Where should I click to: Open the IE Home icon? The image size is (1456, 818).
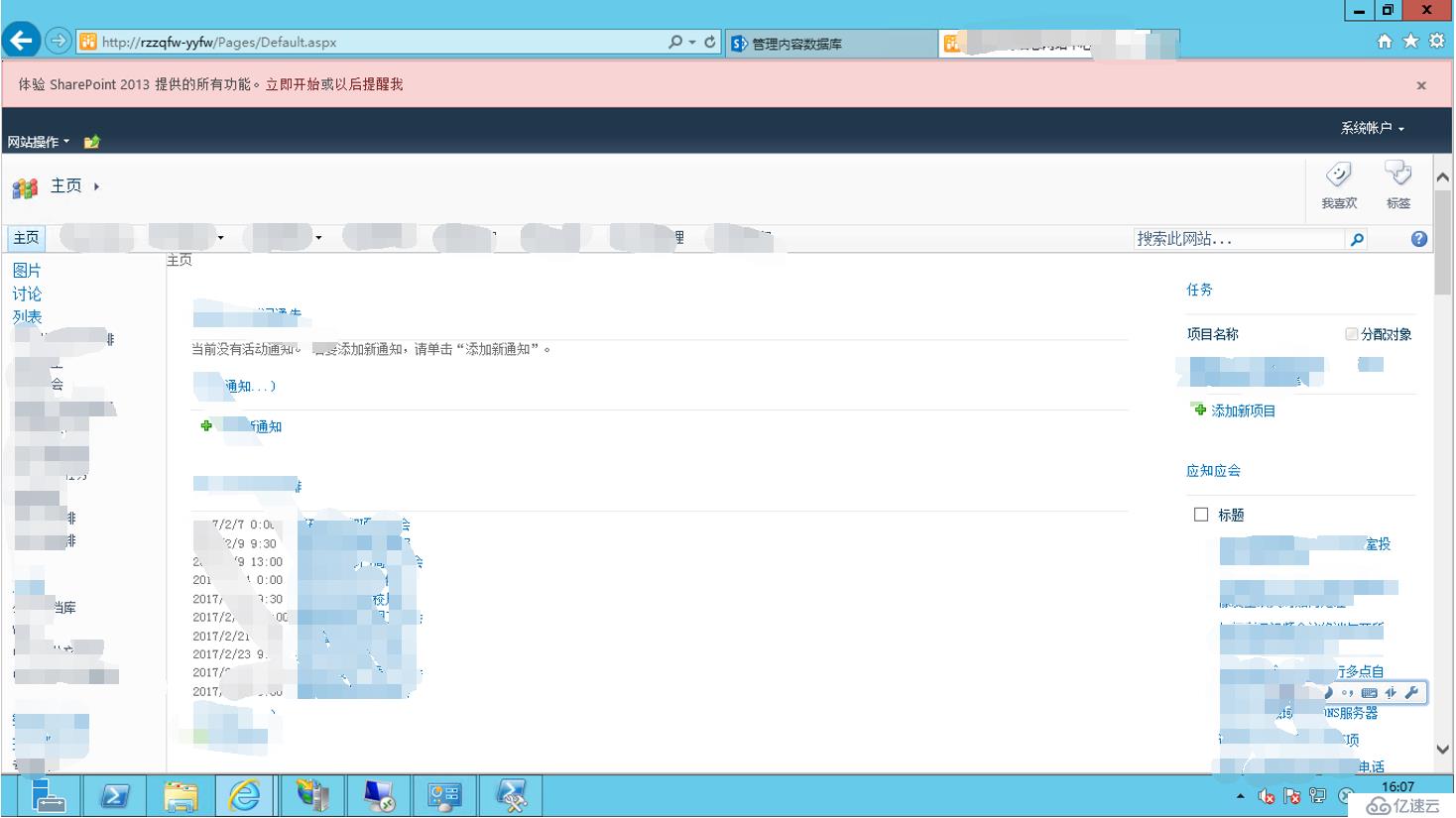point(1385,41)
